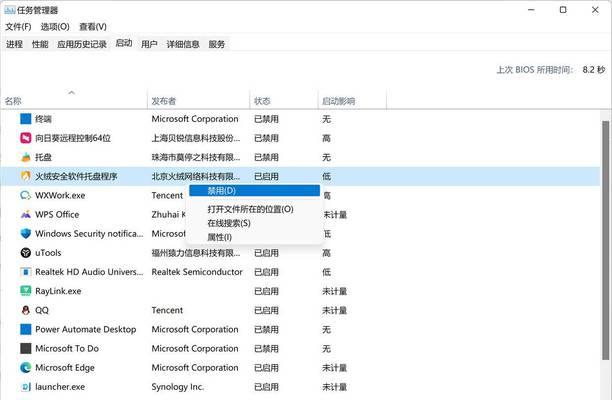Open the 详细信息 tab
This screenshot has width=612, height=400.
(183, 44)
